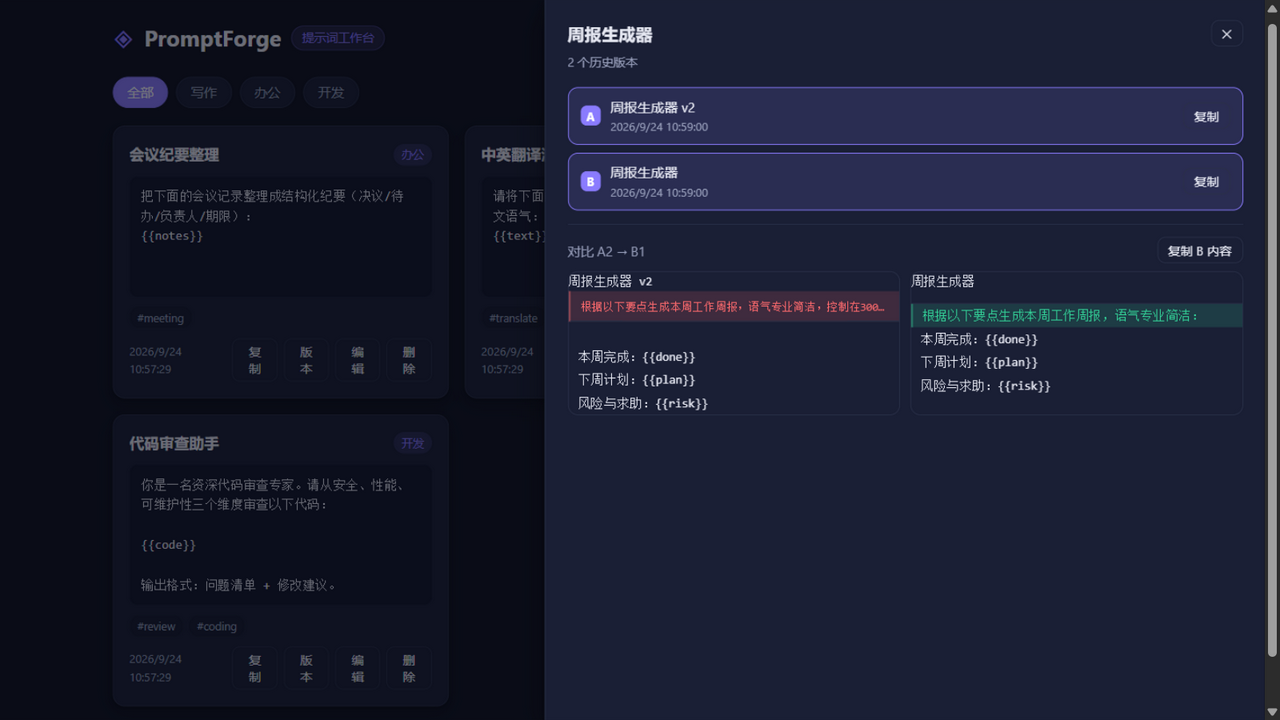Viewport: 1280px width, 720px height.
Task: Click the page vertical scrollbar
Action: pyautogui.click(x=1272, y=340)
